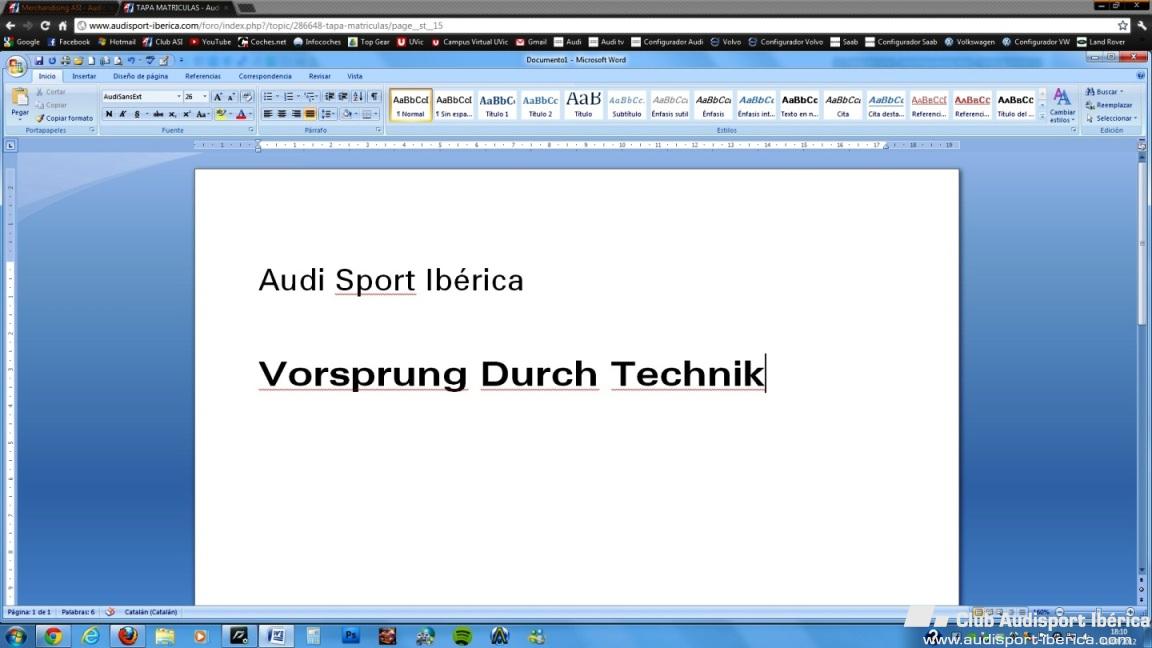
Task: Expand the numbered list options arrow
Action: (298, 96)
